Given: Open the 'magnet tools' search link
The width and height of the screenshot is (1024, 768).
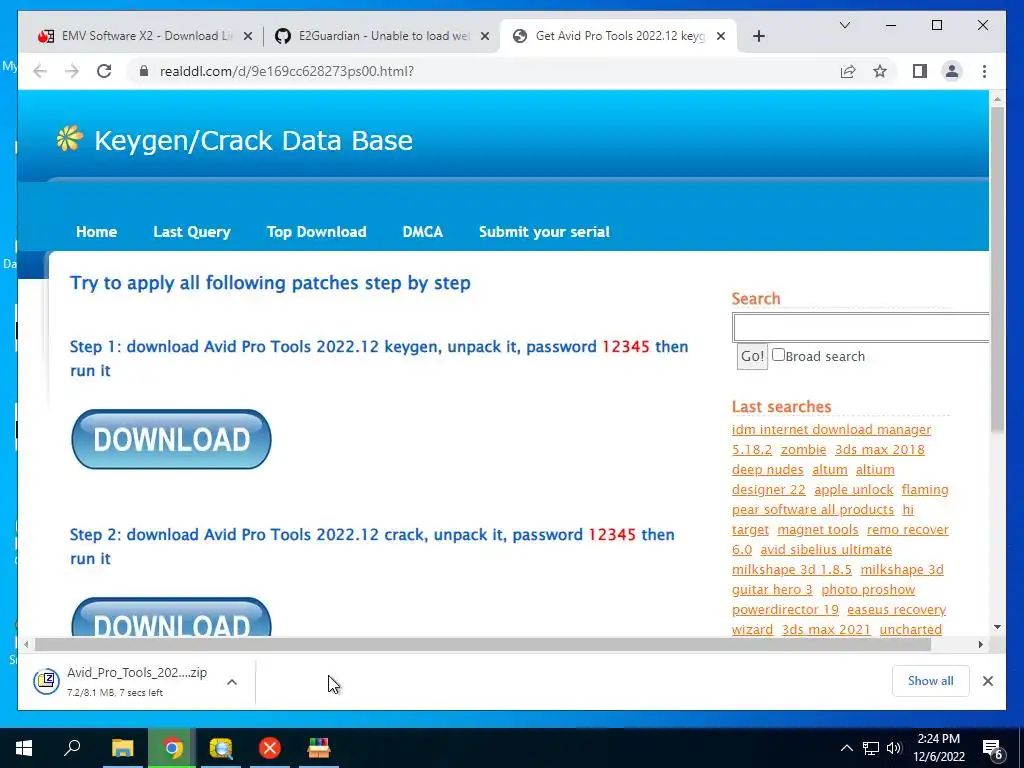Looking at the screenshot, I should point(818,530).
